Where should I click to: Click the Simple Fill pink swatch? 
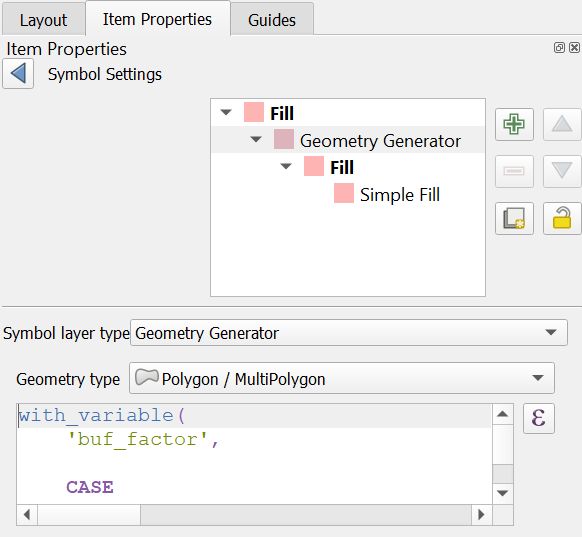click(344, 193)
